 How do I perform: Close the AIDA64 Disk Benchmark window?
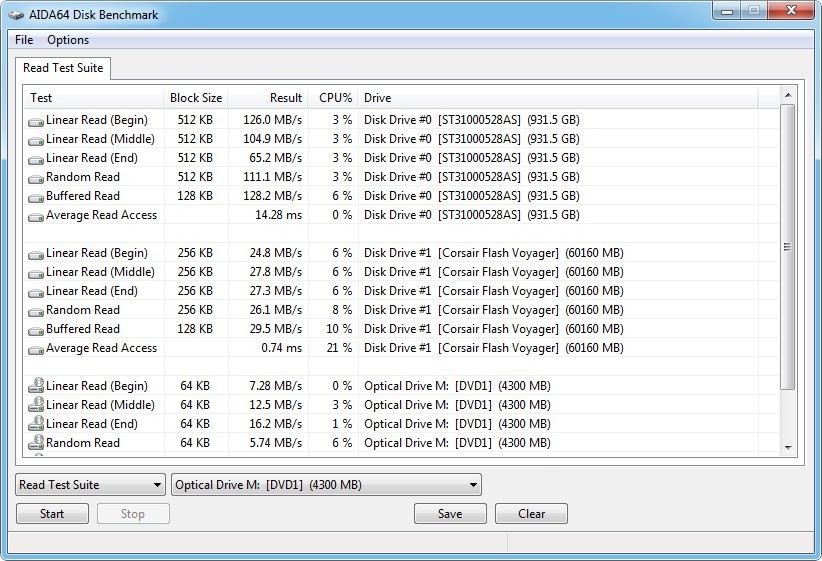(x=792, y=10)
